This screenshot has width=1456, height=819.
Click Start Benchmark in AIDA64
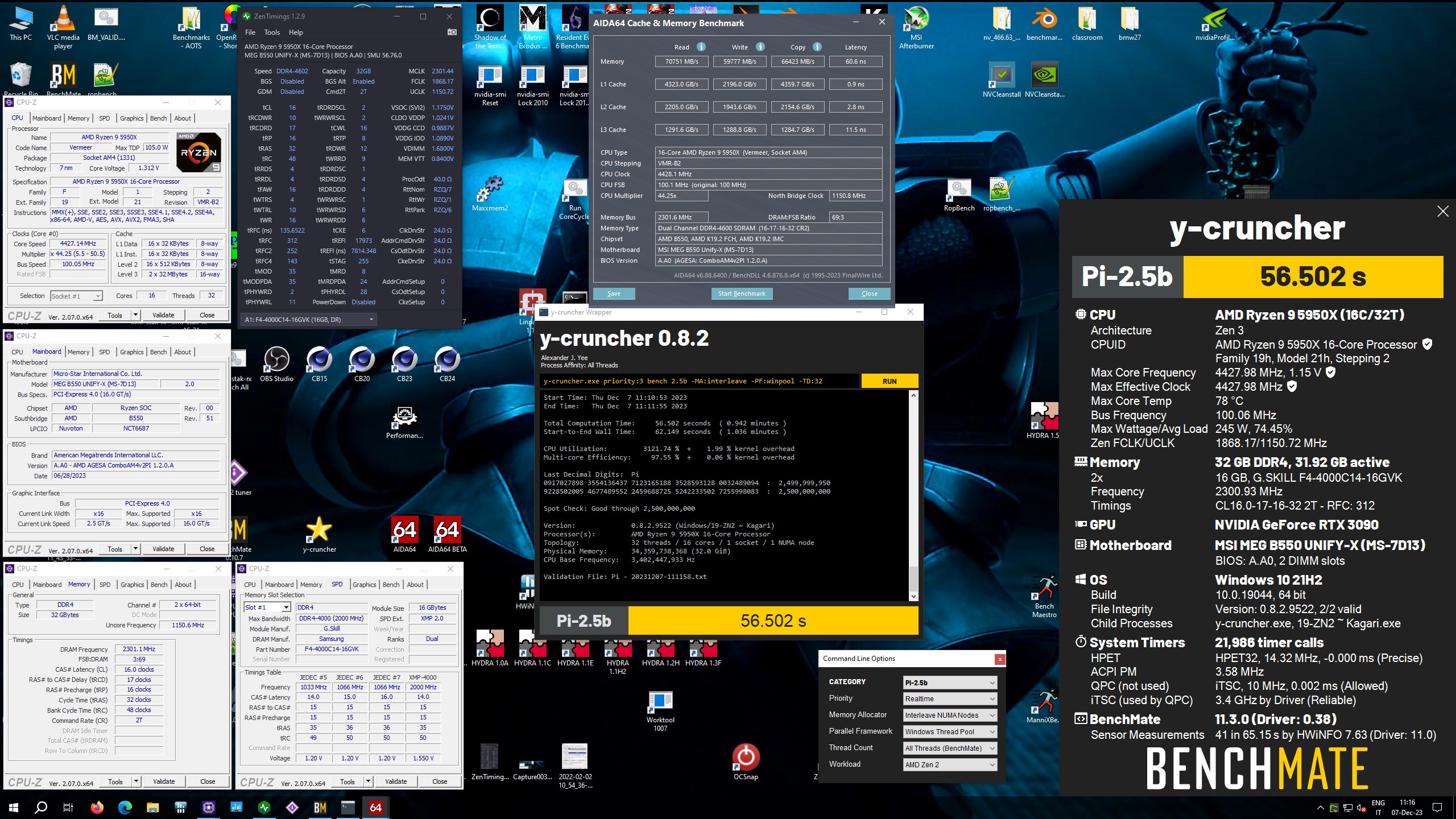click(x=742, y=293)
